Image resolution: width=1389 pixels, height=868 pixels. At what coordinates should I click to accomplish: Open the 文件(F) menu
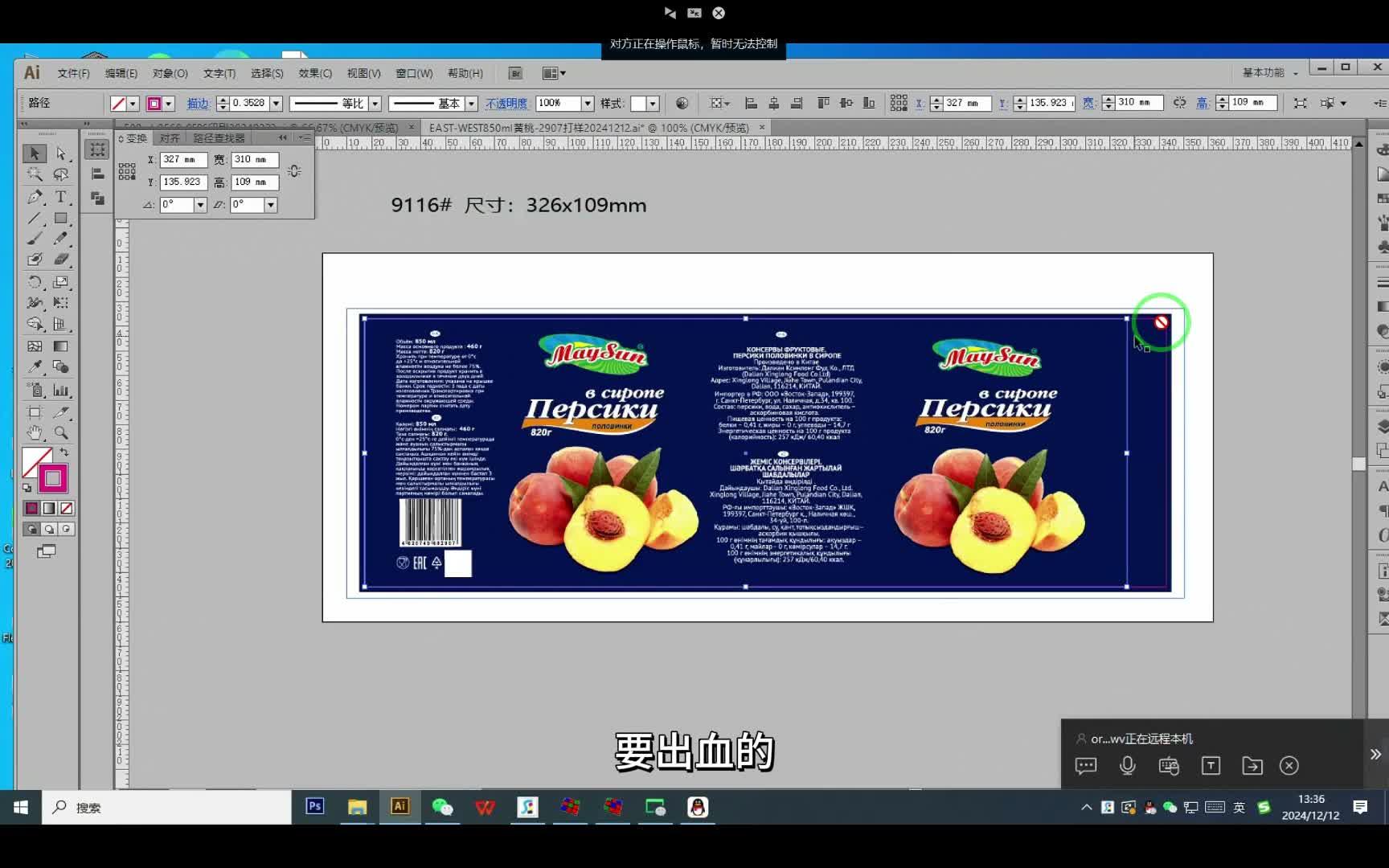tap(73, 73)
